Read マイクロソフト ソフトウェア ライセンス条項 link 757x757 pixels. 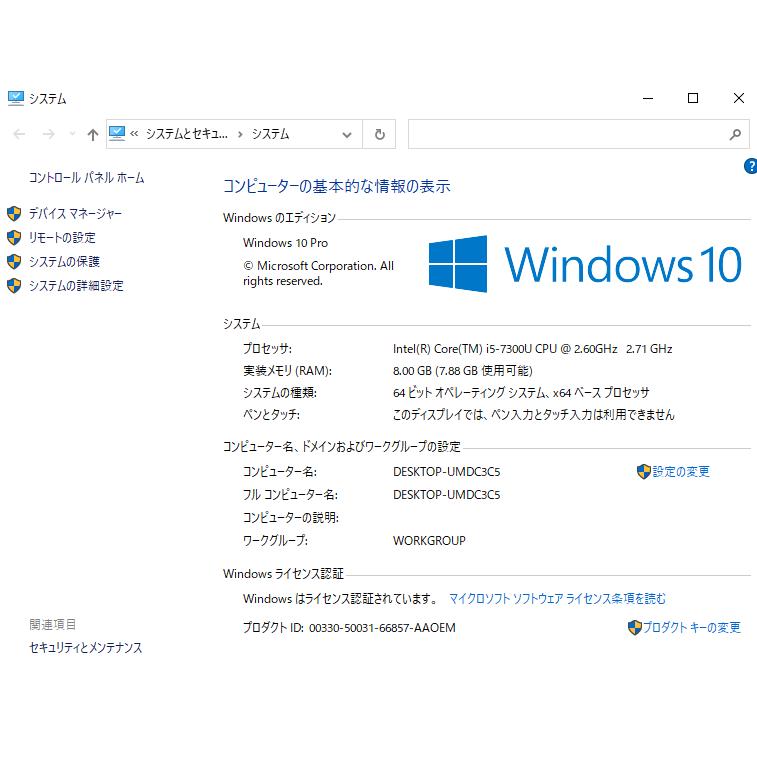pos(557,599)
